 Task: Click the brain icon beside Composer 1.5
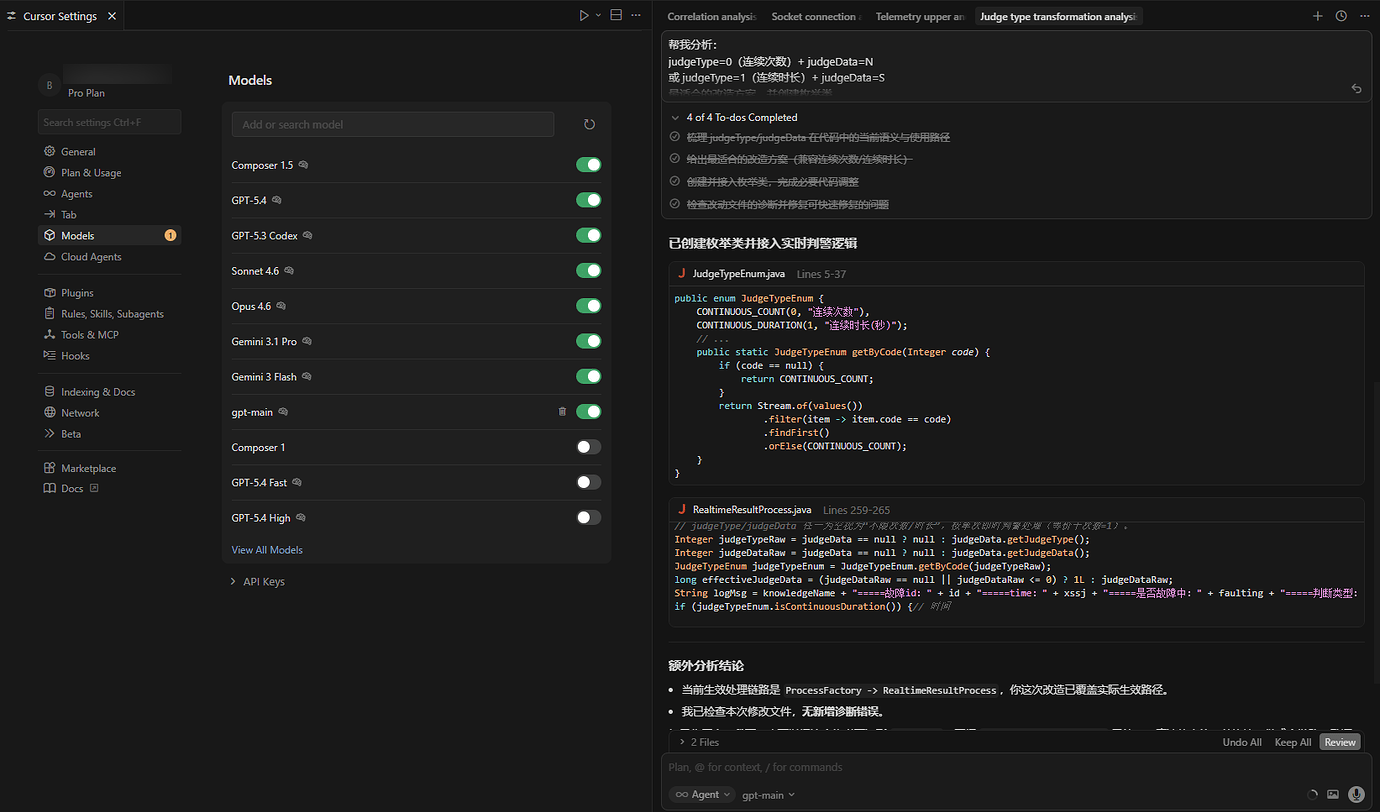(x=303, y=165)
